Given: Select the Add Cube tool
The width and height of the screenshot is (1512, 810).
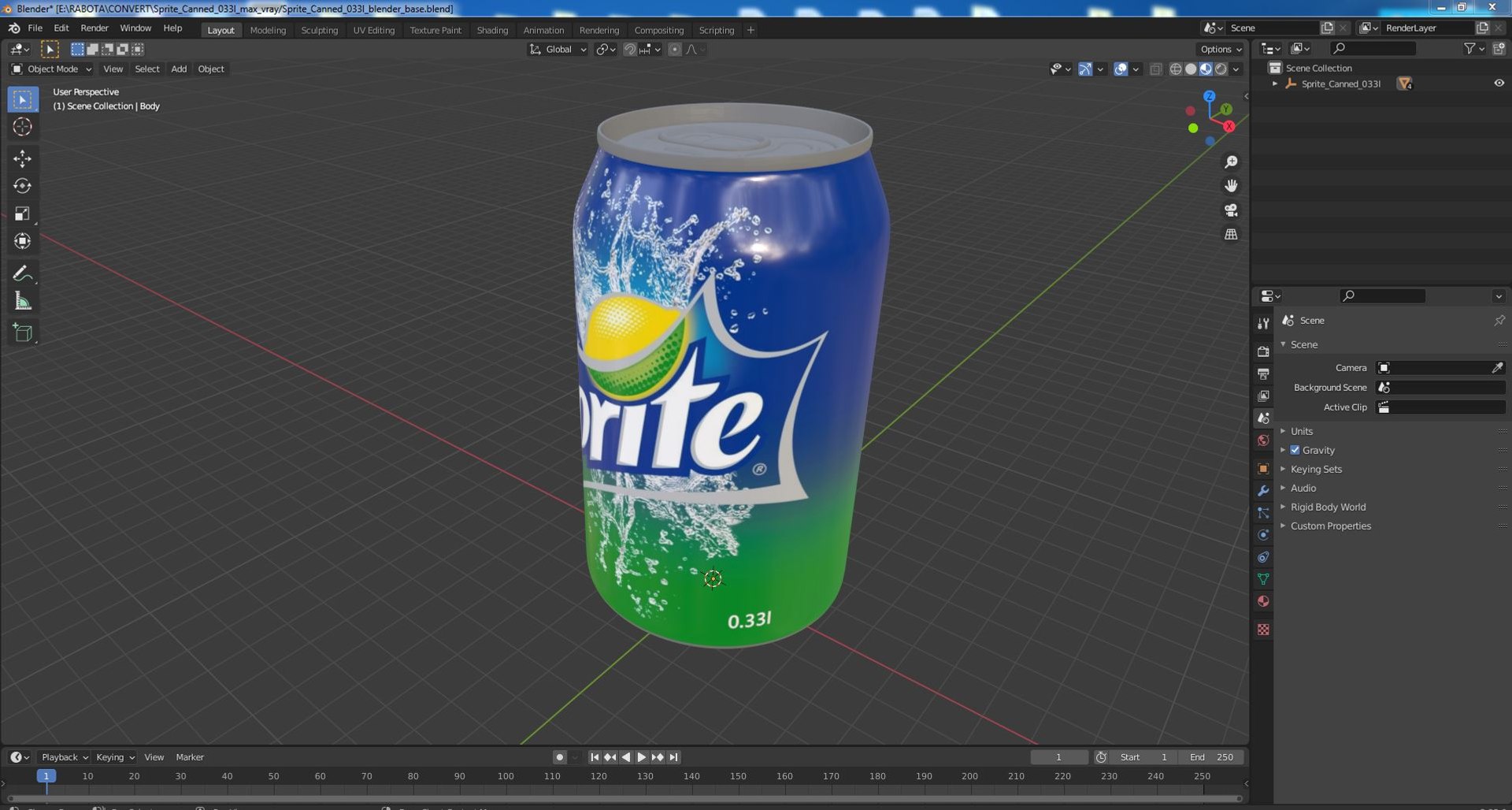Looking at the screenshot, I should coord(22,333).
